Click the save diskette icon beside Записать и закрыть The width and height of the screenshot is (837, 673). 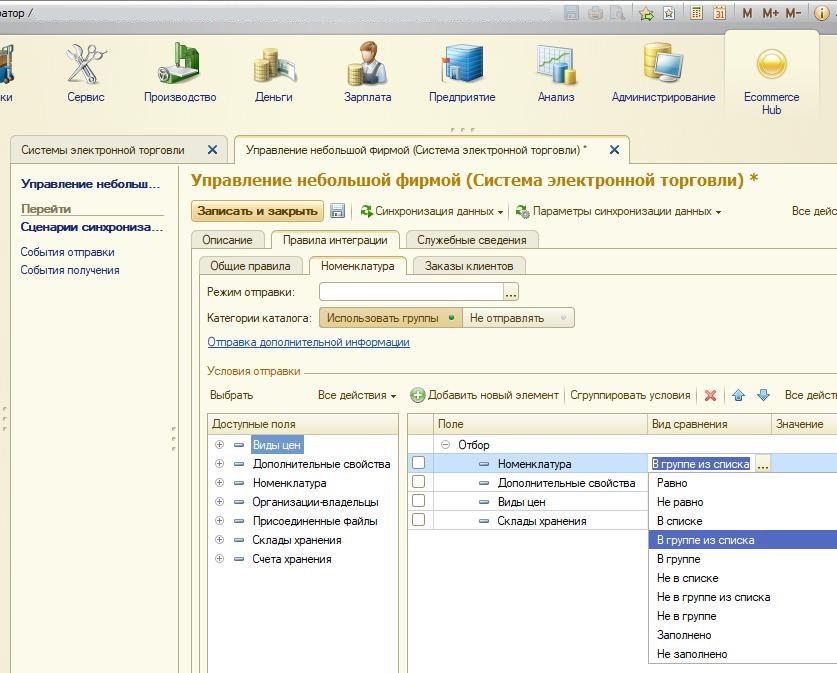337,211
